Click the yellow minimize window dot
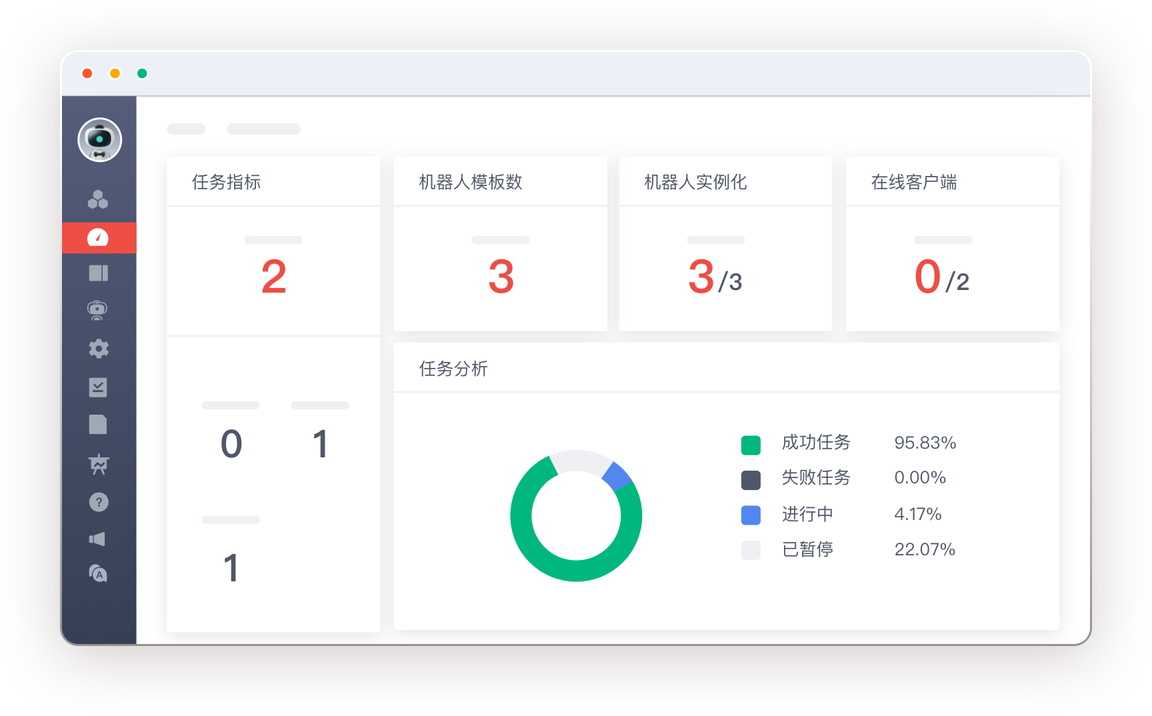The width and height of the screenshot is (1152, 716). click(x=115, y=73)
